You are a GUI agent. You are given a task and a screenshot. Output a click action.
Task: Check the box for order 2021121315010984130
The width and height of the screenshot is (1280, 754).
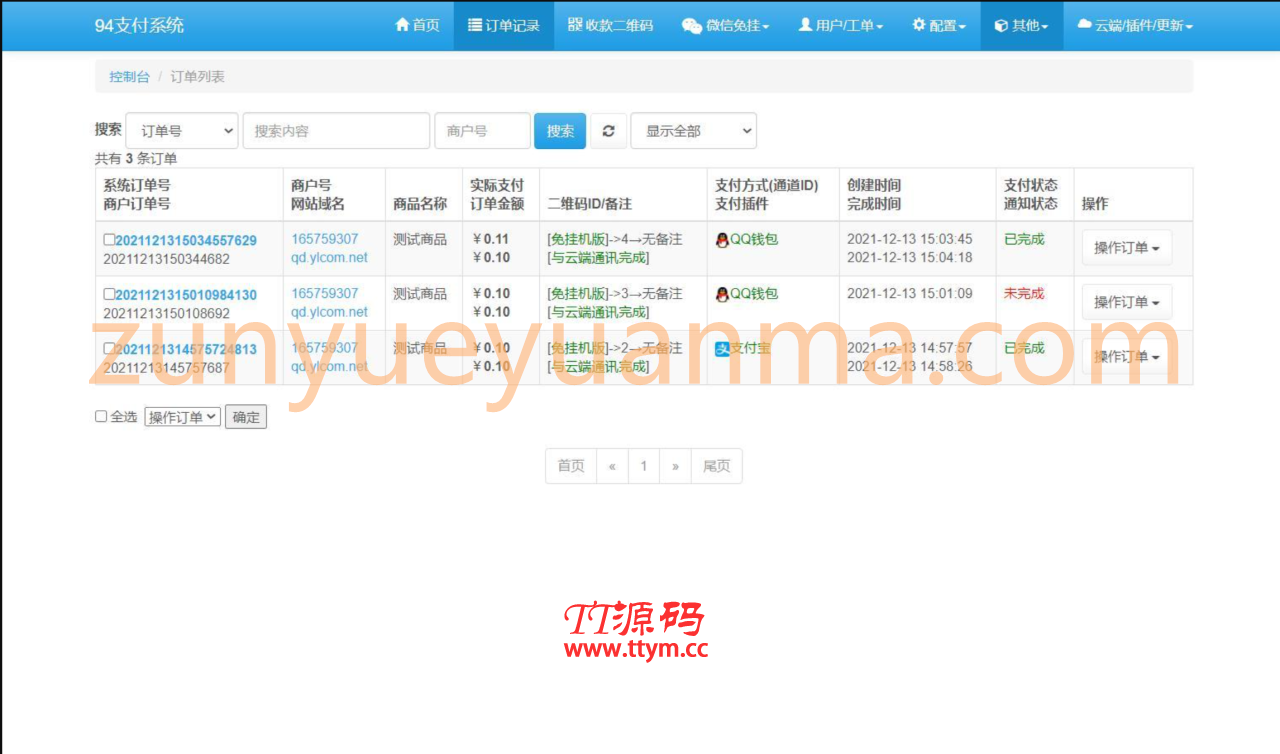tap(109, 294)
